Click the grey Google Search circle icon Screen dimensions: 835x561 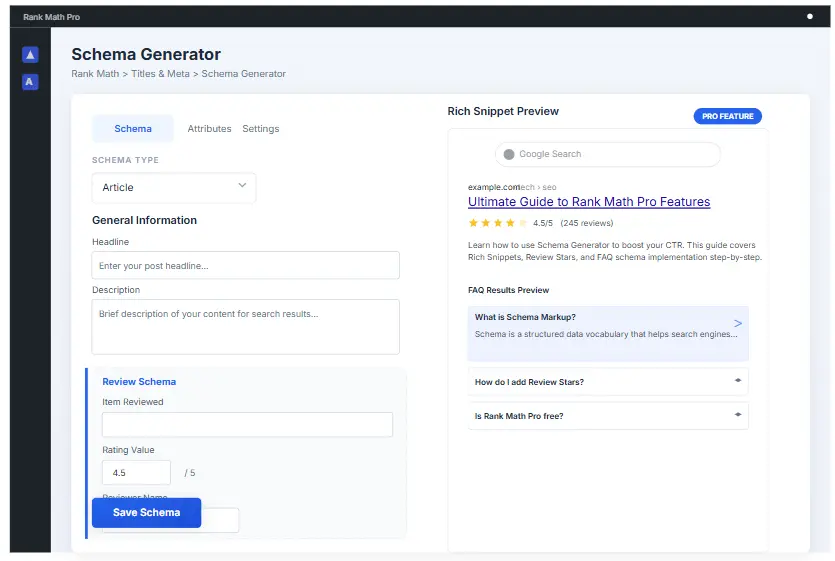pos(509,154)
